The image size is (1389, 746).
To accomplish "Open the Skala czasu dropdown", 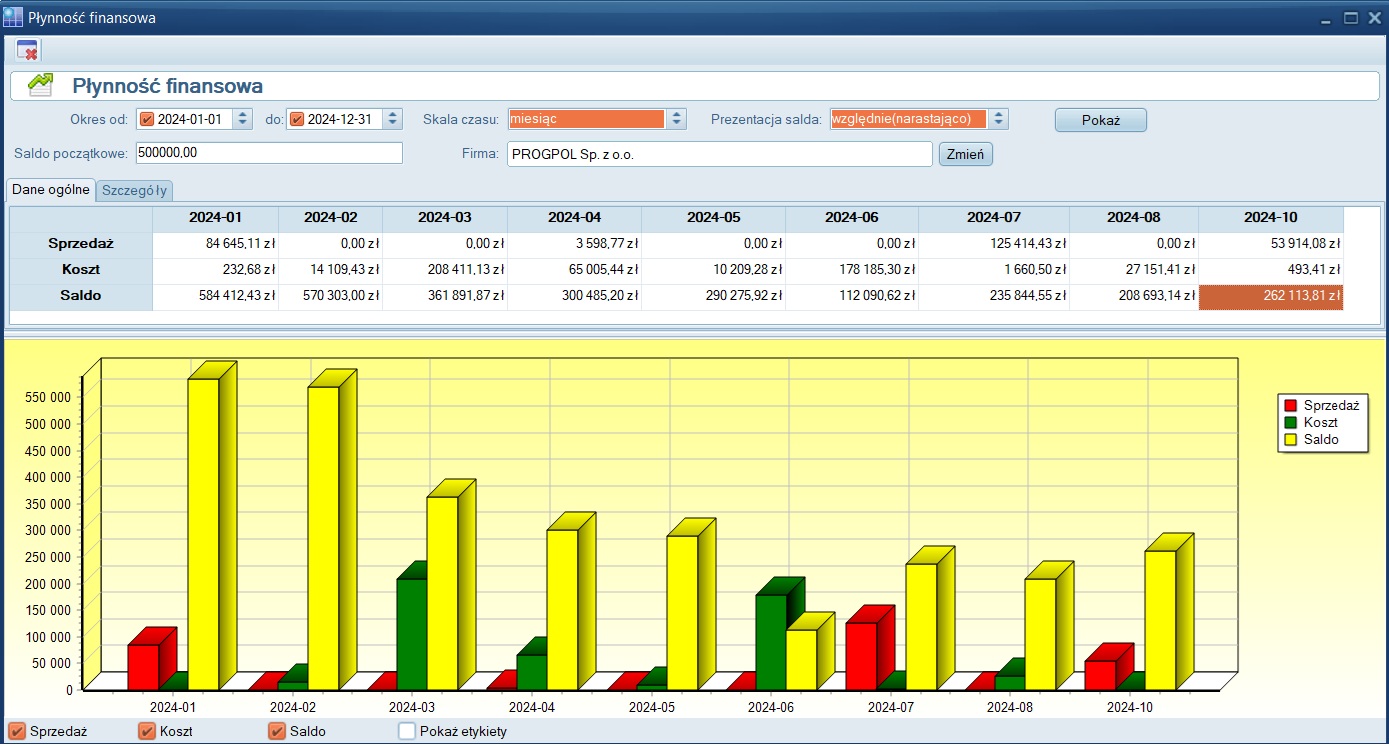I will tap(677, 119).
